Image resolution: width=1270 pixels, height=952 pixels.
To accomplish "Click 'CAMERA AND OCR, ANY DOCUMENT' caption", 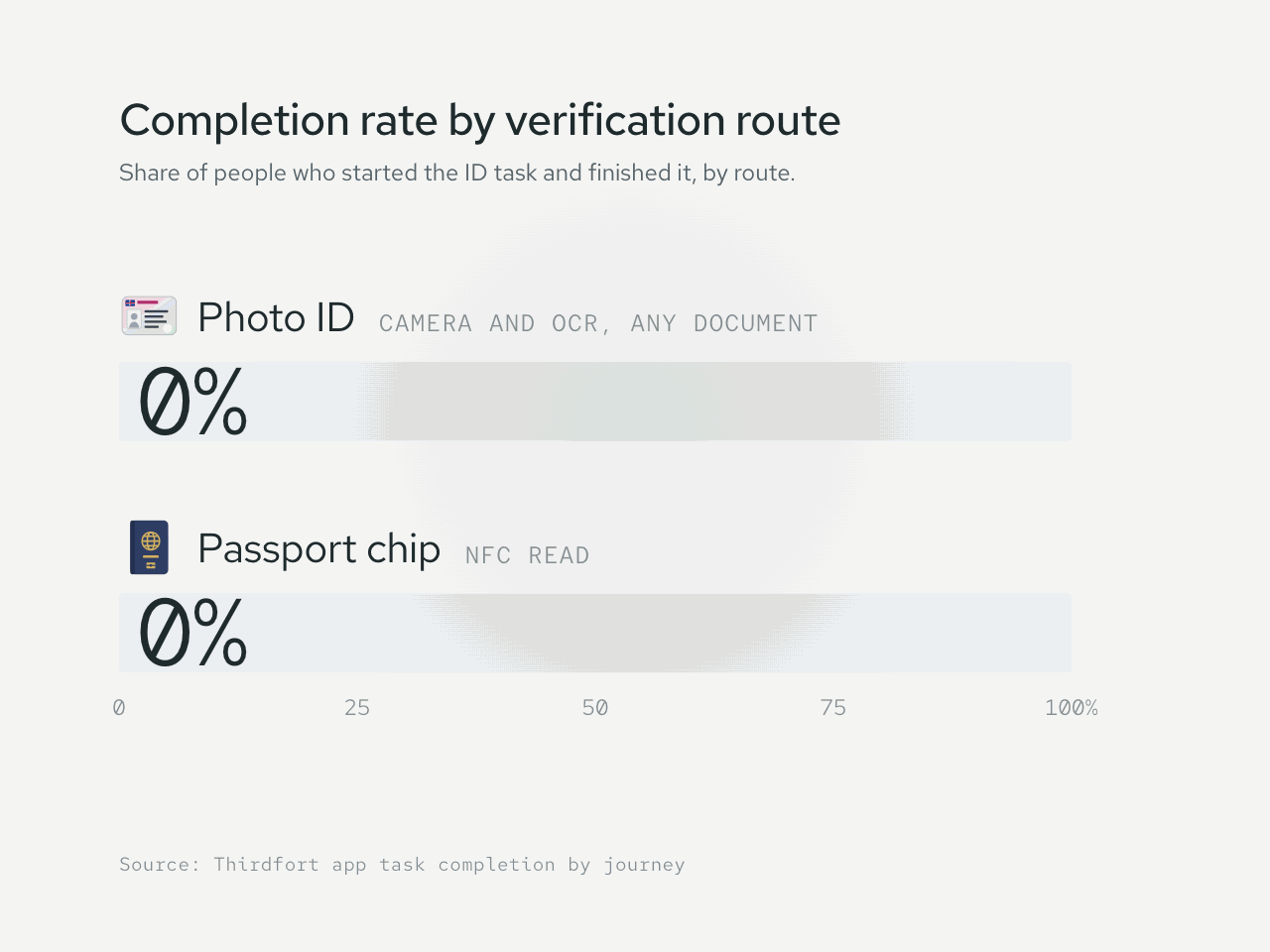I will click(598, 323).
